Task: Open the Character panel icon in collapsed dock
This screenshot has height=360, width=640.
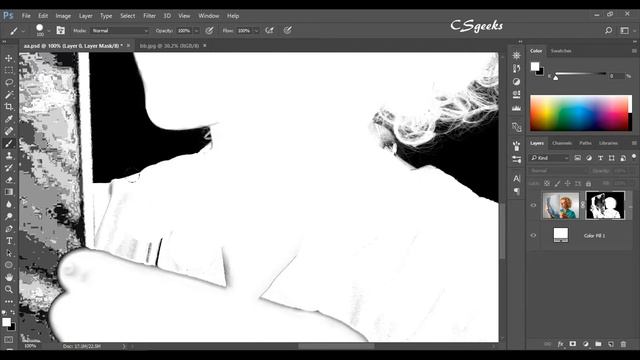Action: coord(516,178)
